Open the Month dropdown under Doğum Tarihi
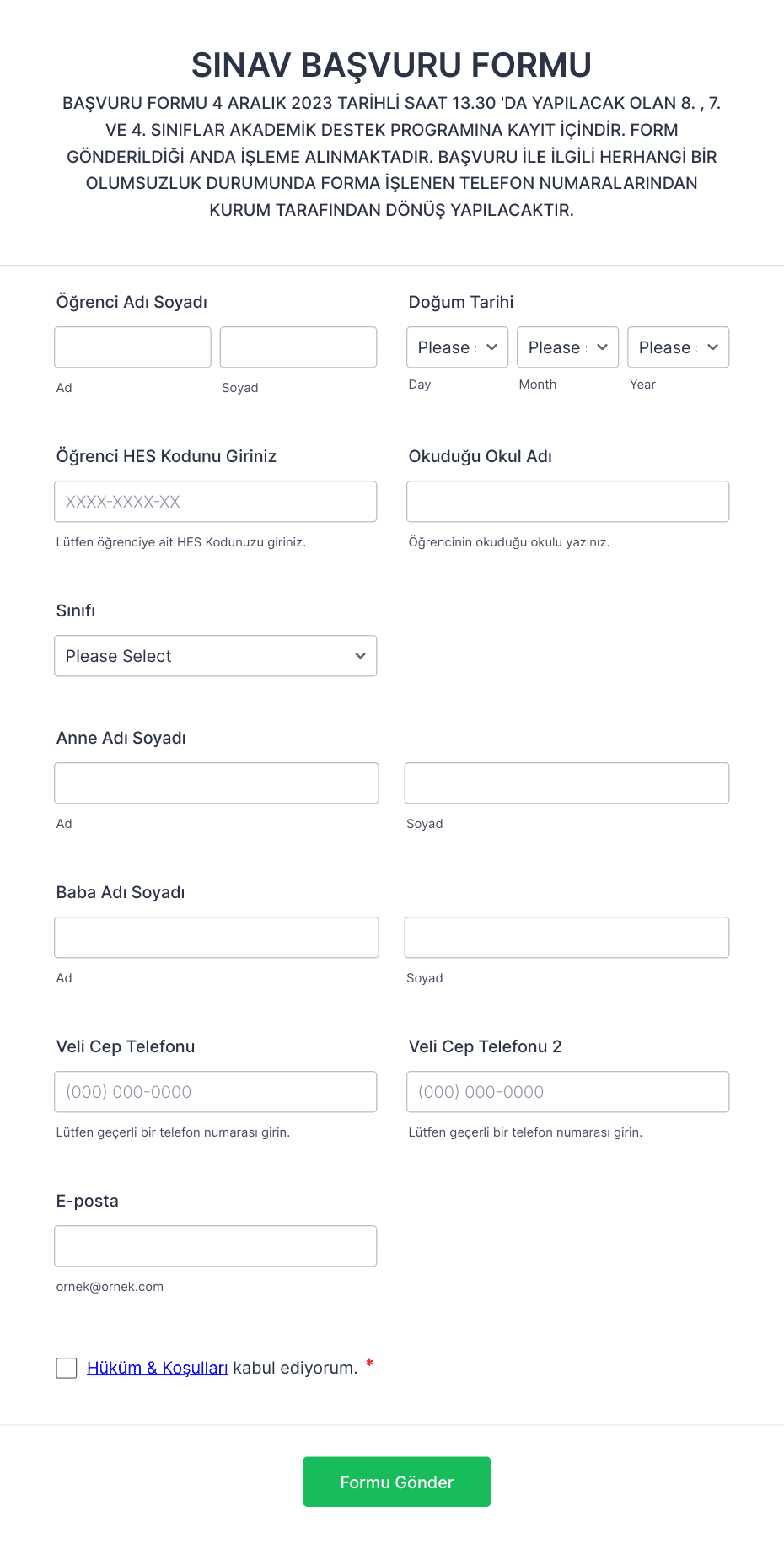Image resolution: width=784 pixels, height=1549 pixels. tap(567, 347)
